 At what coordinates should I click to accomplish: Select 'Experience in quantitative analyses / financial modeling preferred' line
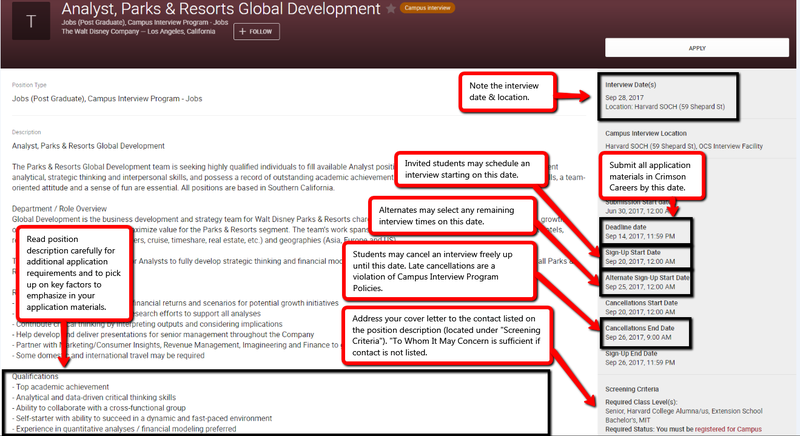(x=124, y=429)
